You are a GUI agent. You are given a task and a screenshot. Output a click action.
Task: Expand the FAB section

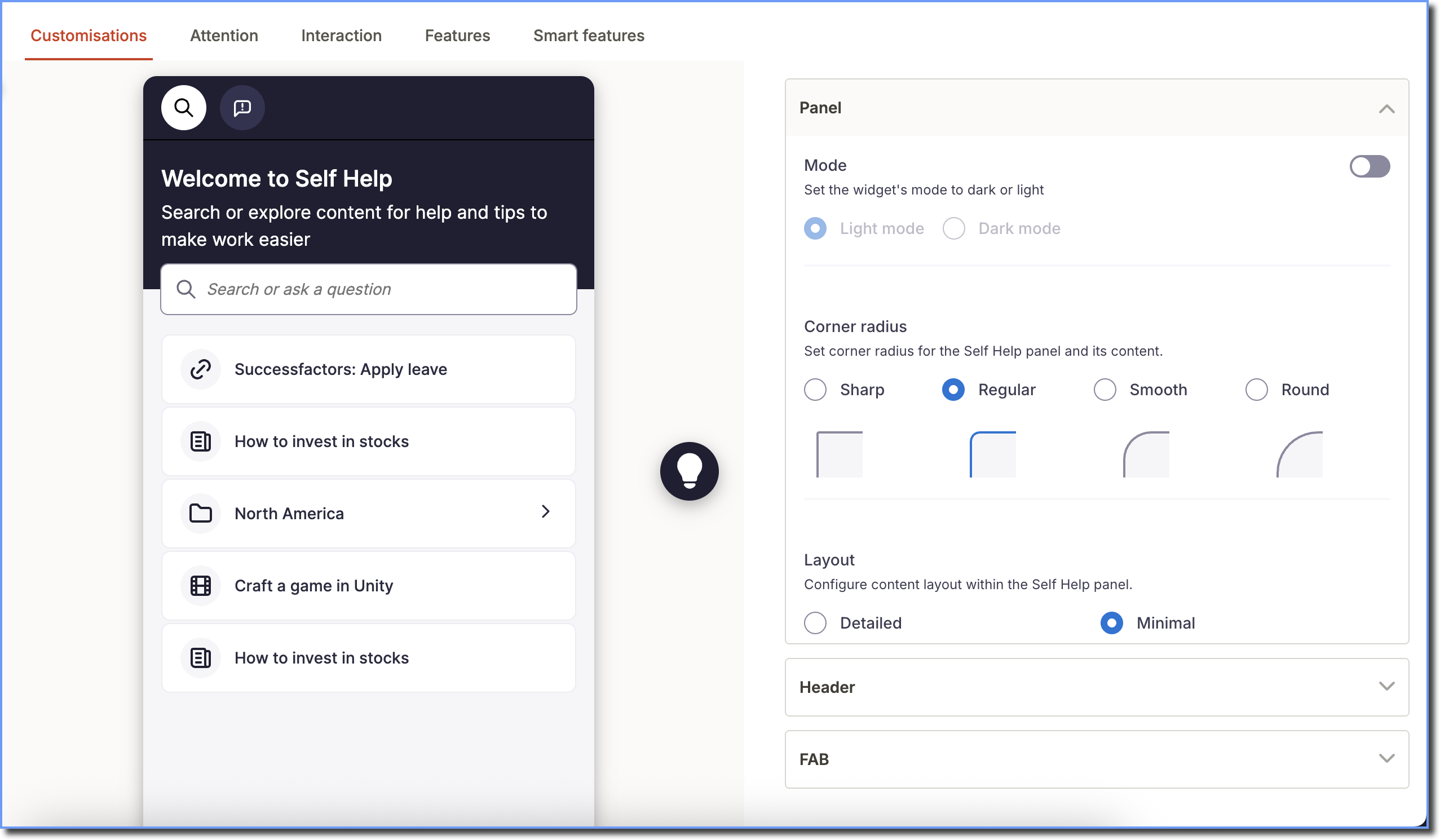pyautogui.click(x=1097, y=759)
